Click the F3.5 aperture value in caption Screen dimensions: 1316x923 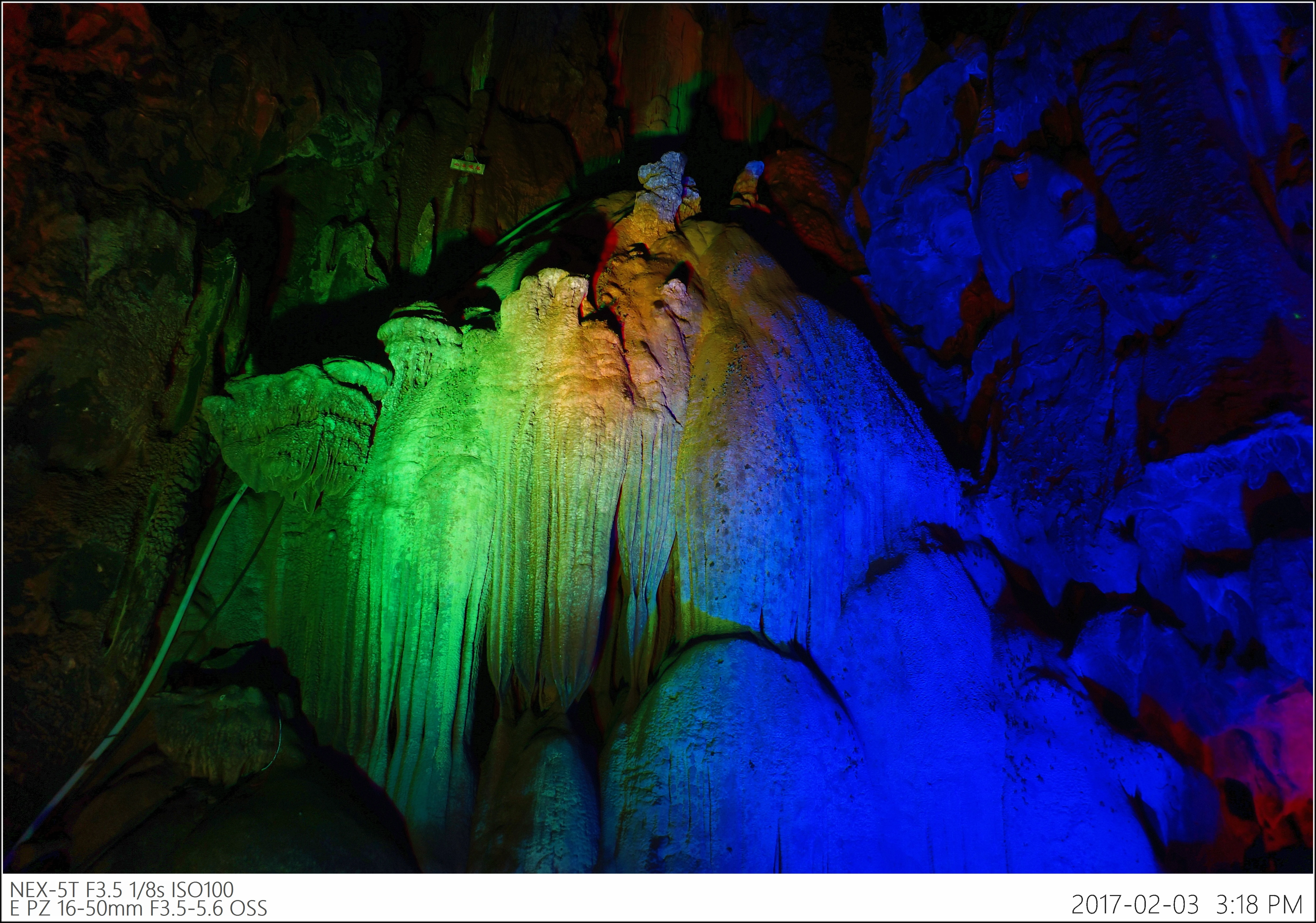104,890
